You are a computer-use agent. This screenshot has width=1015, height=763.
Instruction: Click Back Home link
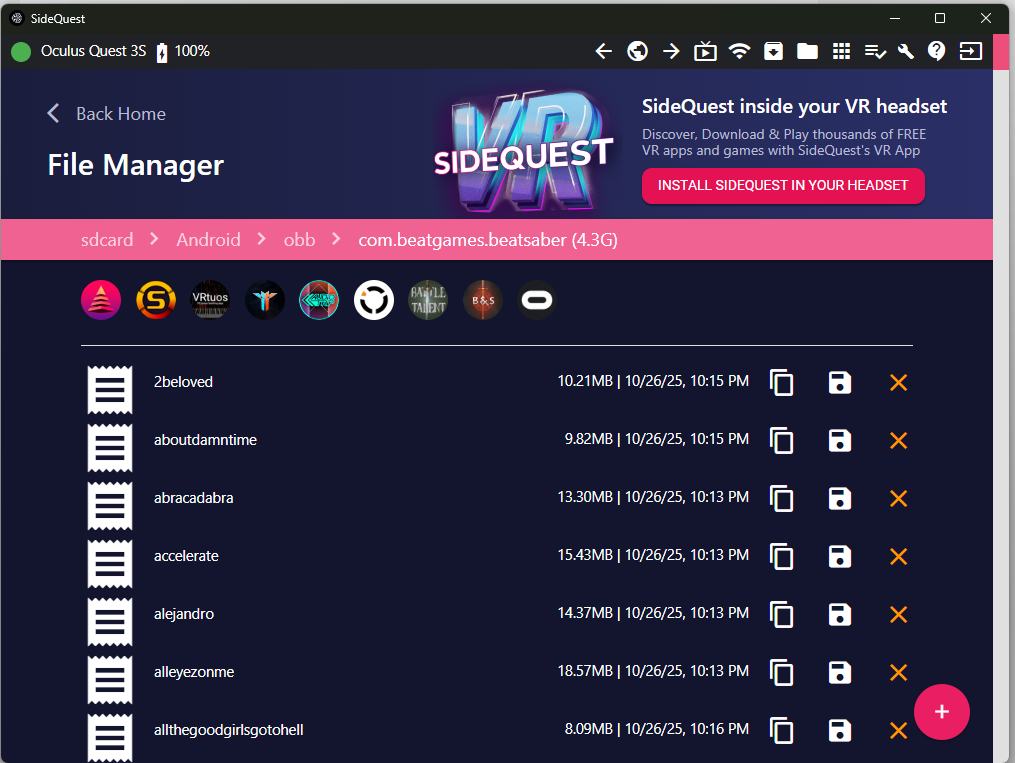[107, 114]
